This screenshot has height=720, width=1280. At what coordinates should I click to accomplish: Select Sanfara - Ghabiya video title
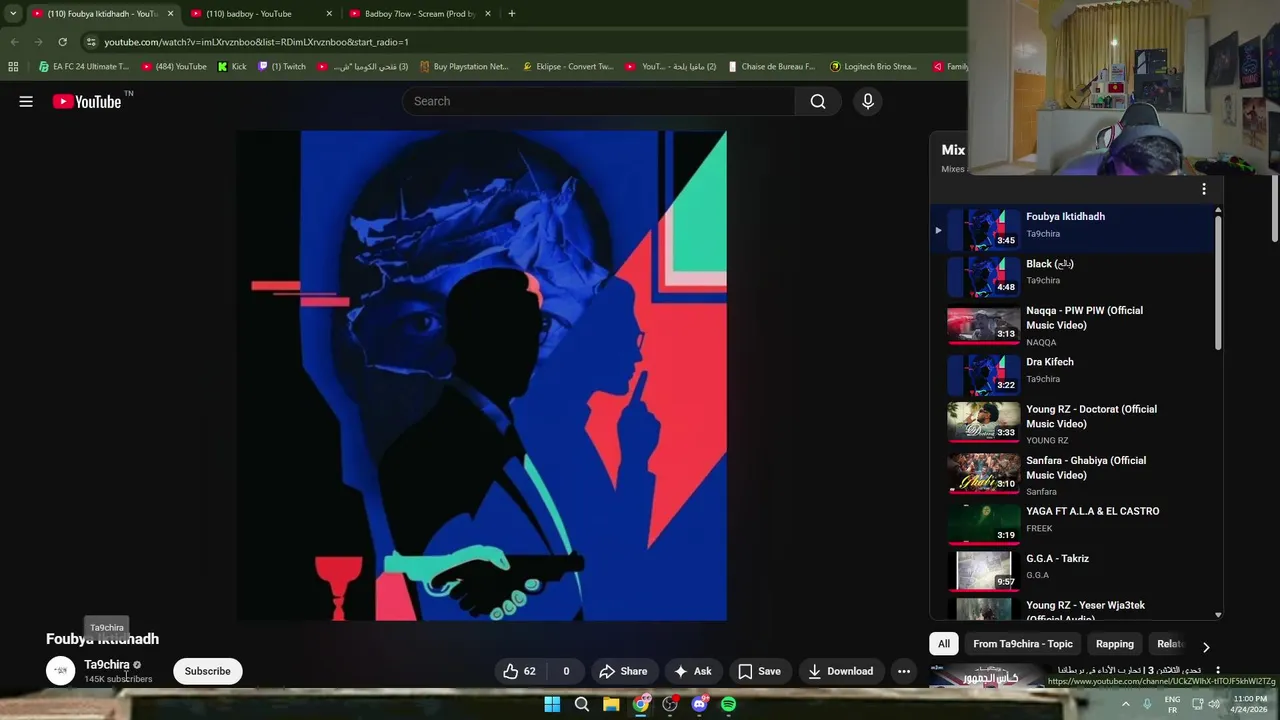click(1086, 467)
